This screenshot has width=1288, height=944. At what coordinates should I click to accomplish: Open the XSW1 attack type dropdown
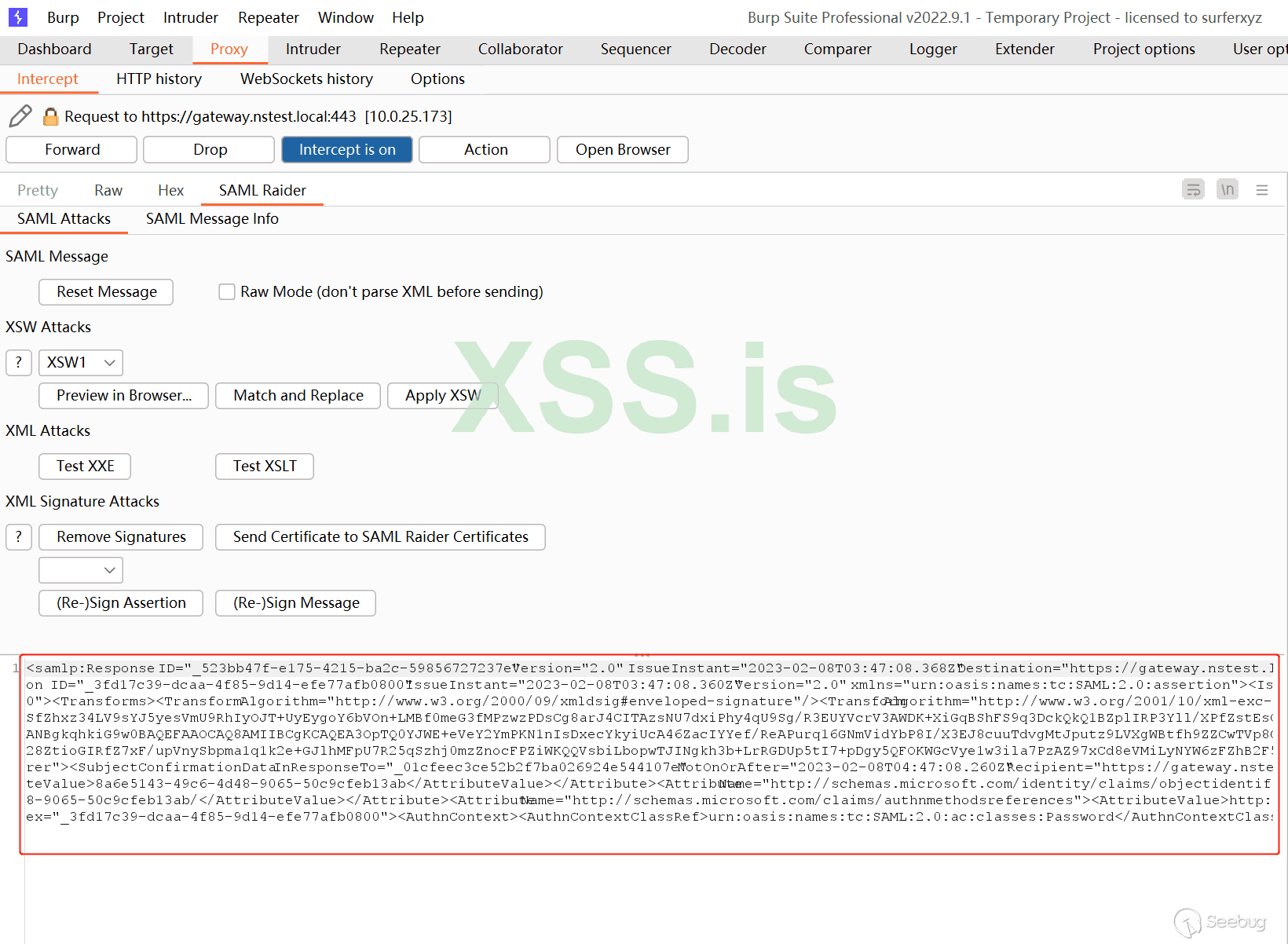coord(81,362)
